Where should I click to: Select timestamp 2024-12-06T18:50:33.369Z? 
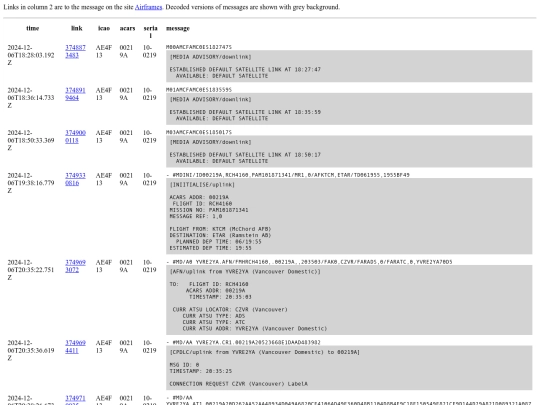click(x=31, y=140)
